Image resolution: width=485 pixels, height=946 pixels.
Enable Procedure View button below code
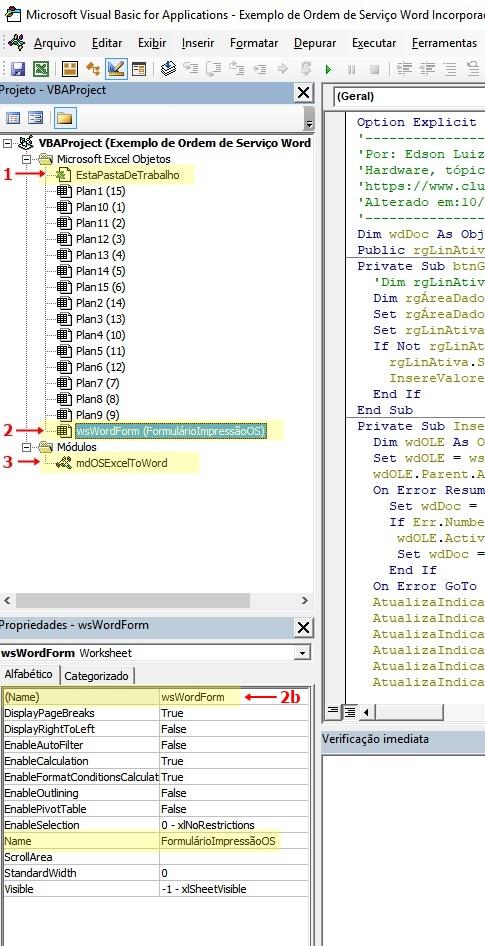333,712
